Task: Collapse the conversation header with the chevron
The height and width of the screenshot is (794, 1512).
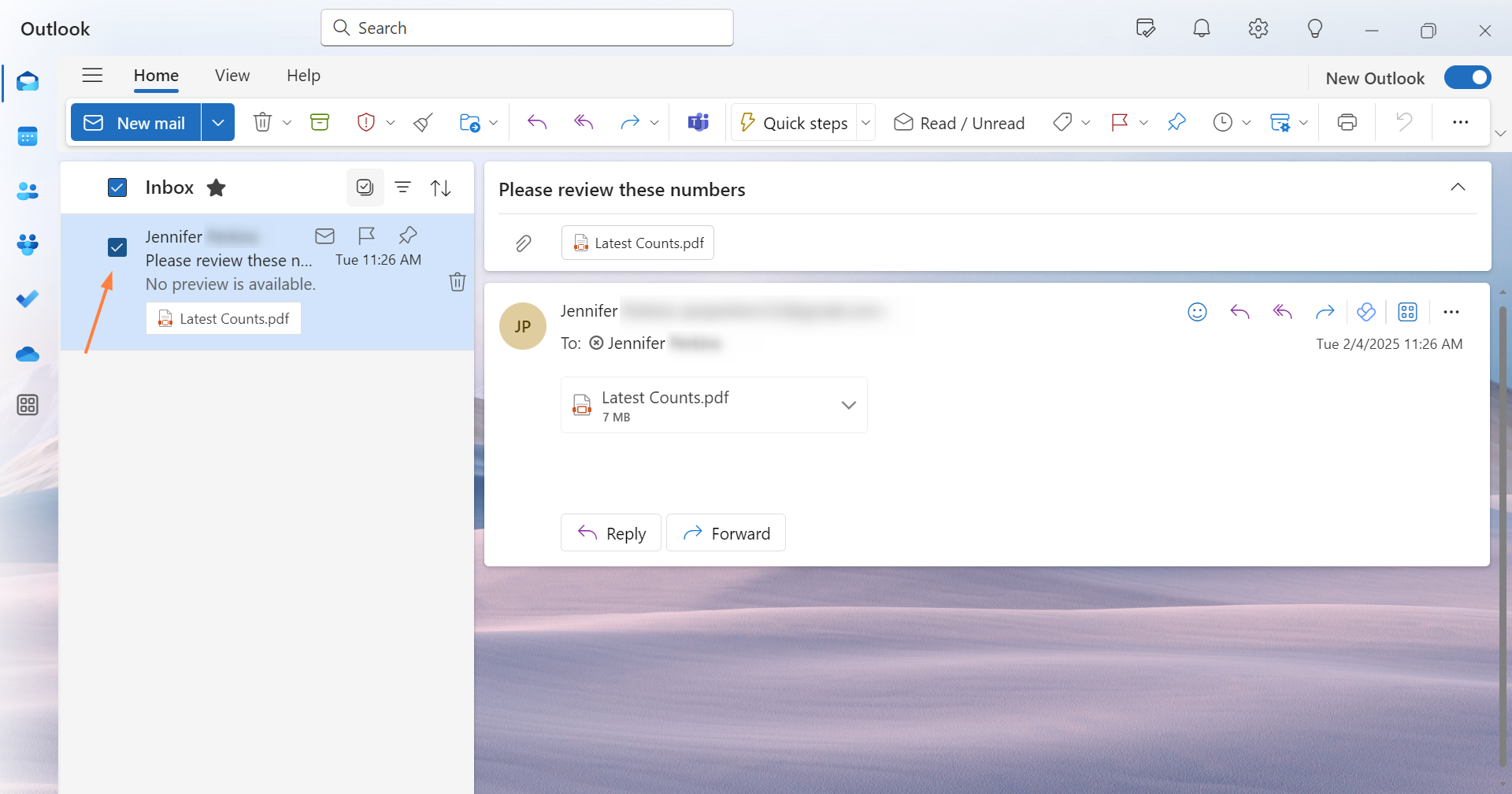Action: (x=1458, y=187)
